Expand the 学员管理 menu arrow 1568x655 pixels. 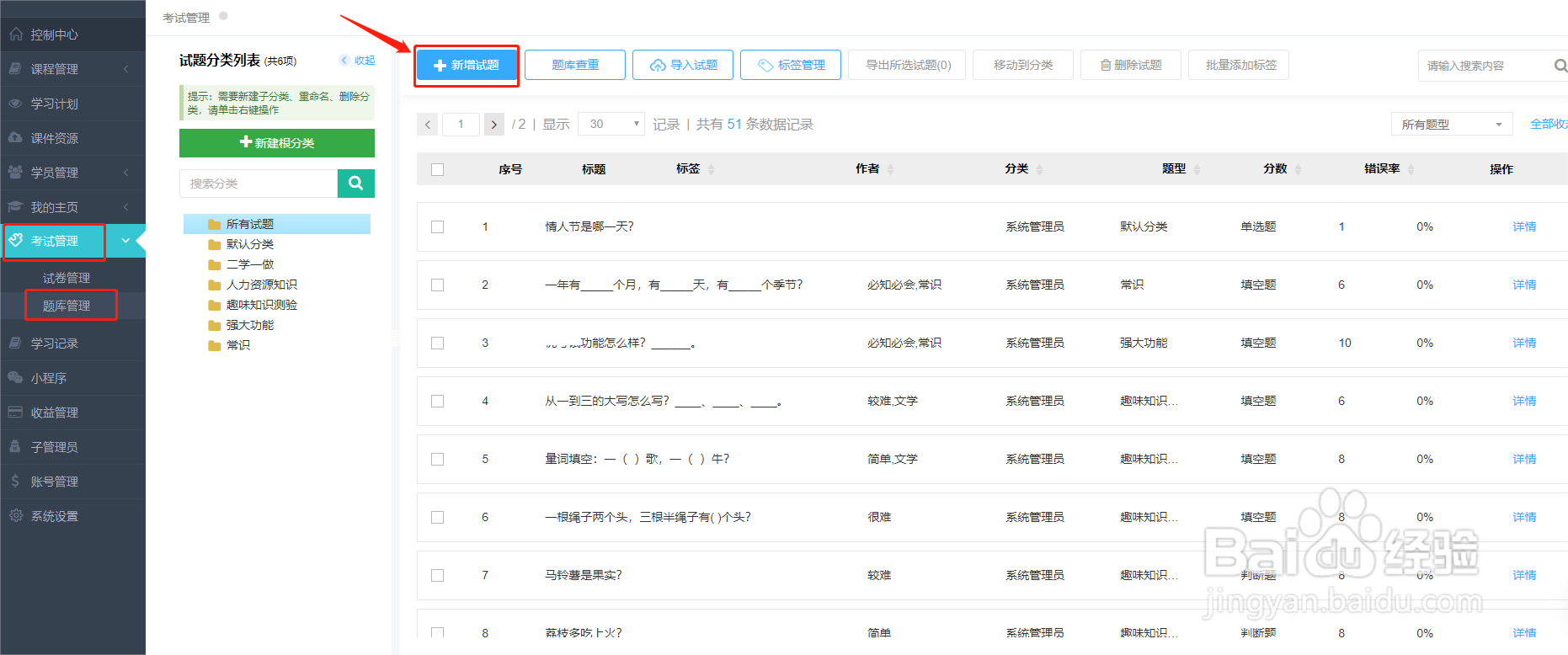pos(126,172)
